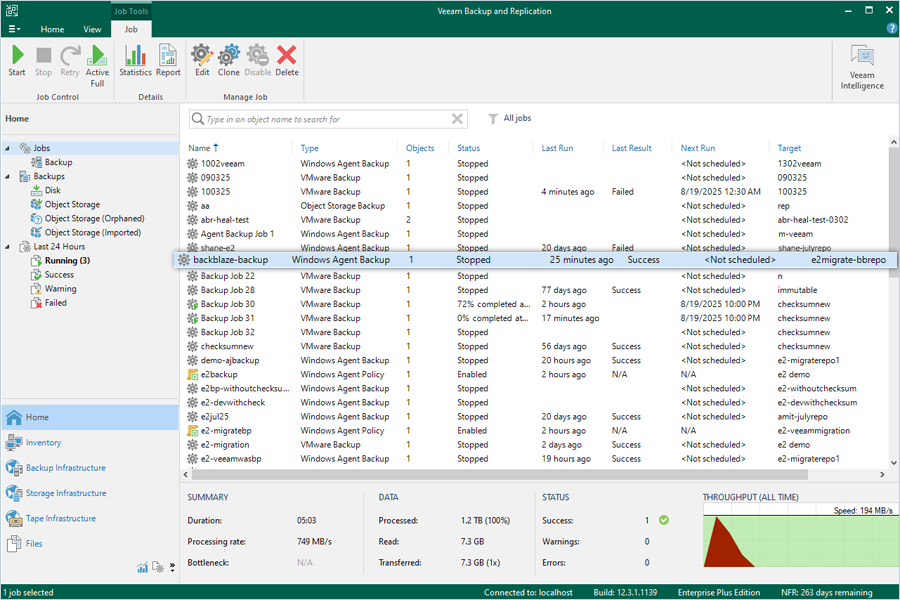The height and width of the screenshot is (600, 900).
Task: Start the selected job
Action: click(17, 61)
